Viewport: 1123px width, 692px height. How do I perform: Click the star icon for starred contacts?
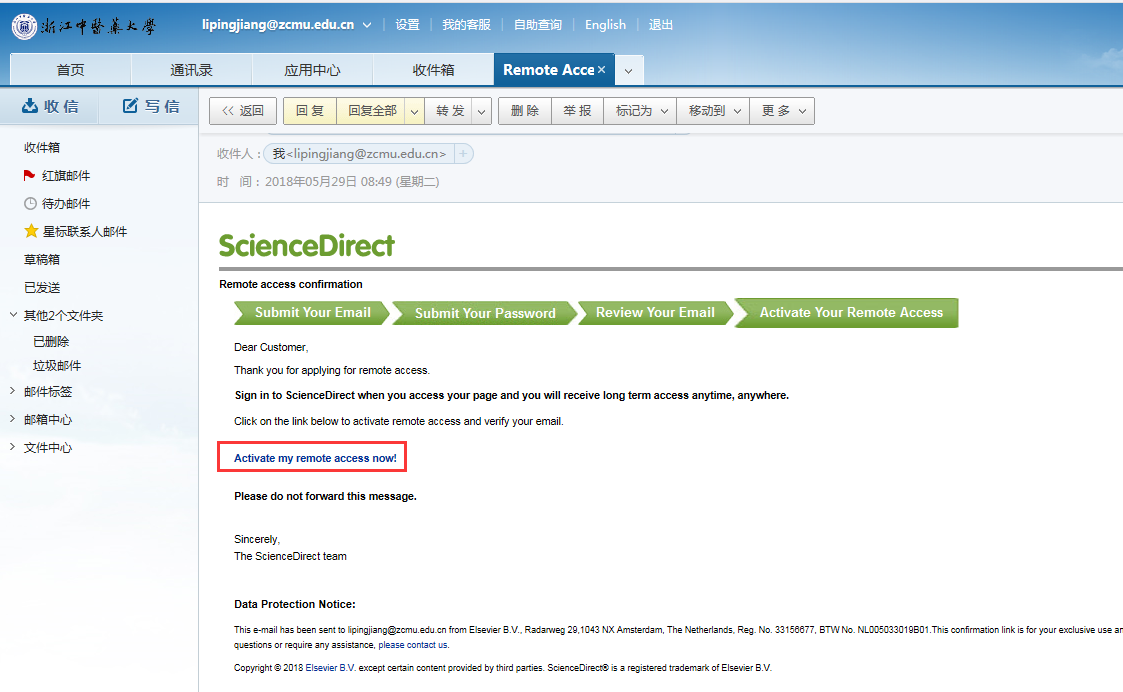(x=30, y=231)
